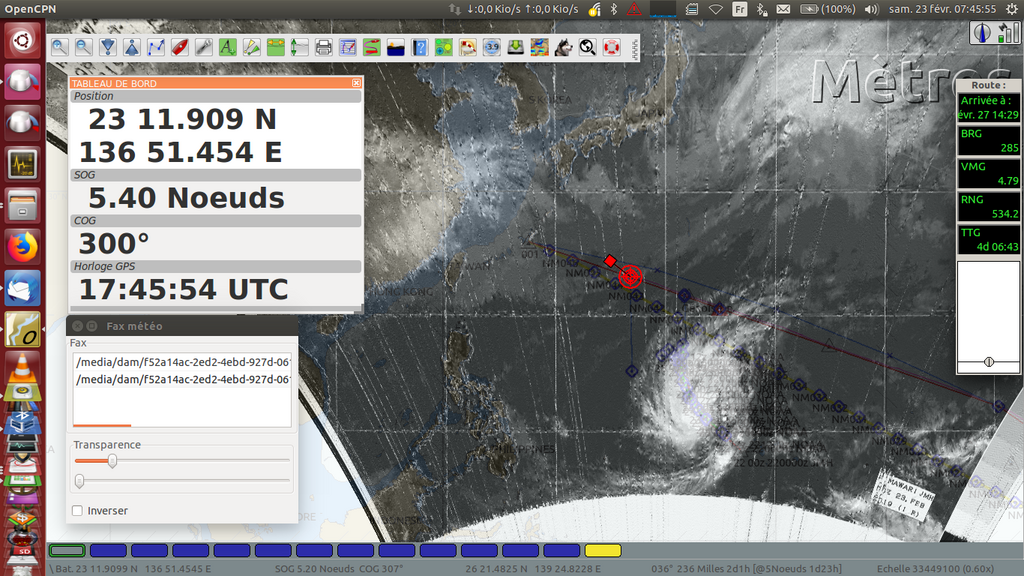This screenshot has width=1024, height=576.
Task: Toggle the show text 'A' toolbar icon
Action: (227, 47)
